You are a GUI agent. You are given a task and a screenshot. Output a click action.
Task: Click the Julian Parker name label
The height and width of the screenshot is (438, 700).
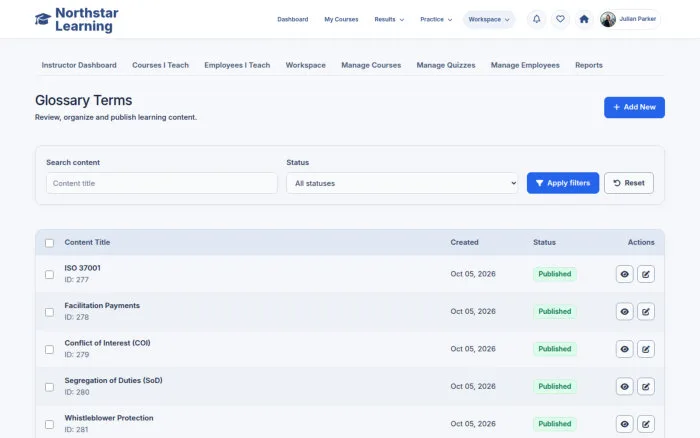[x=638, y=19]
